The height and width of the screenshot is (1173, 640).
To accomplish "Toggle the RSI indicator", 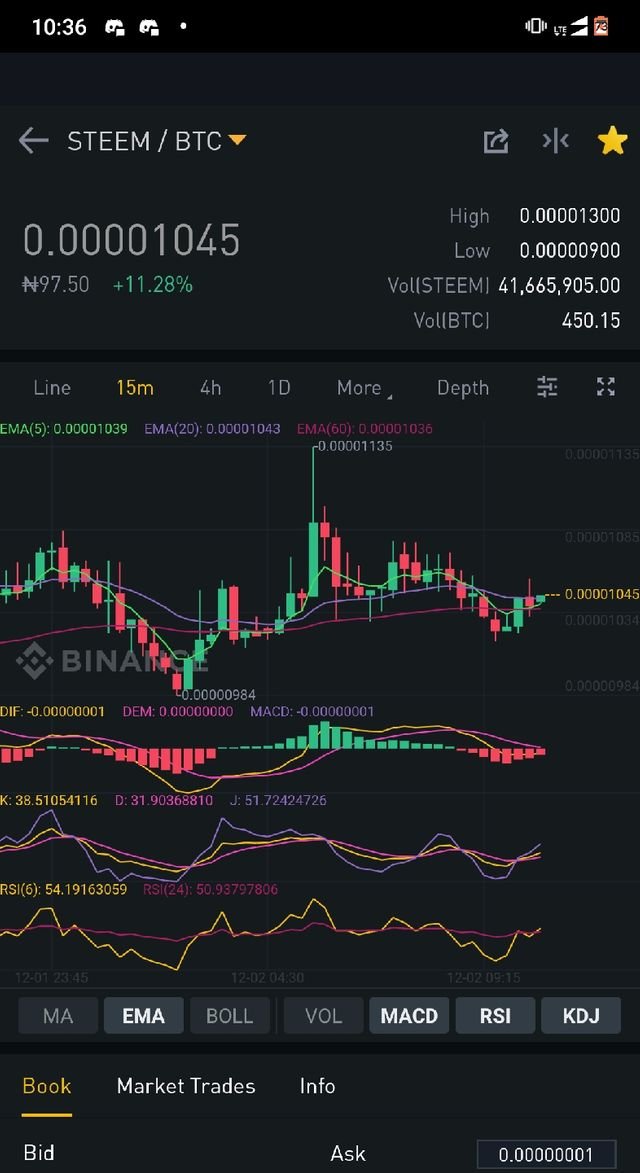I will click(x=495, y=1016).
